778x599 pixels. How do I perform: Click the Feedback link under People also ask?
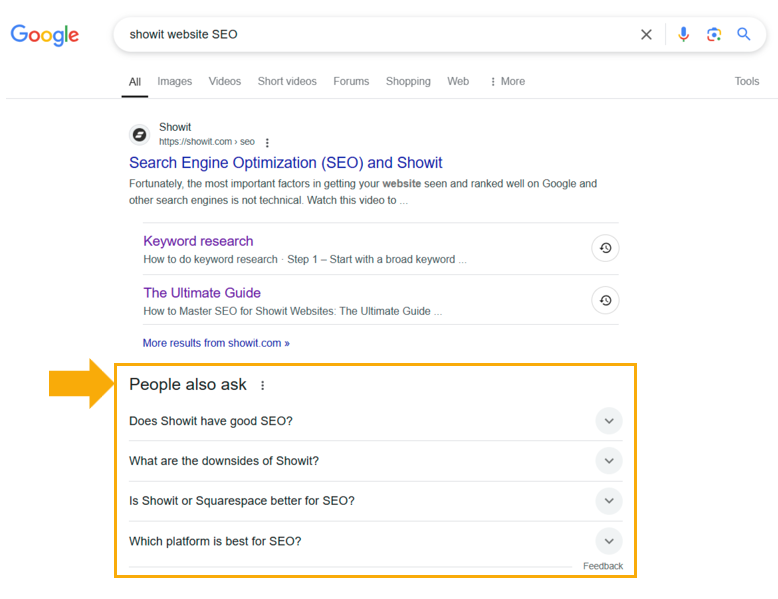click(603, 566)
